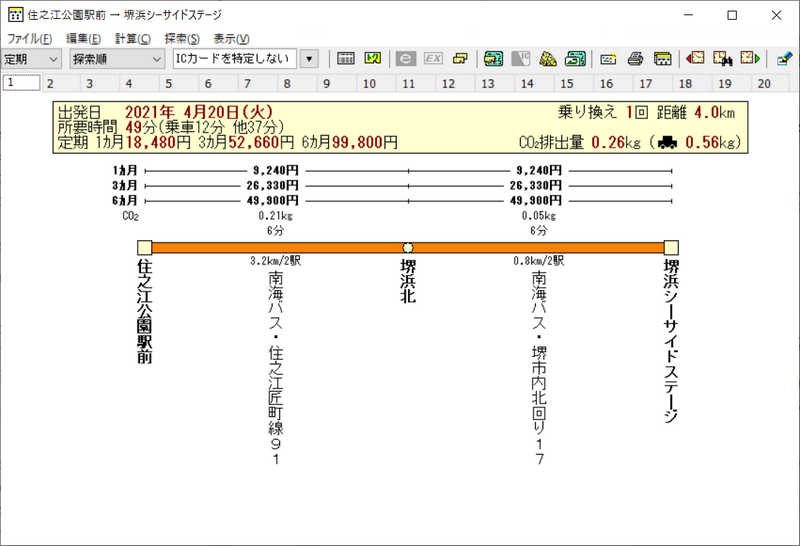800x546 pixels.
Task: Switch to route tab 13
Action: pos(495,83)
